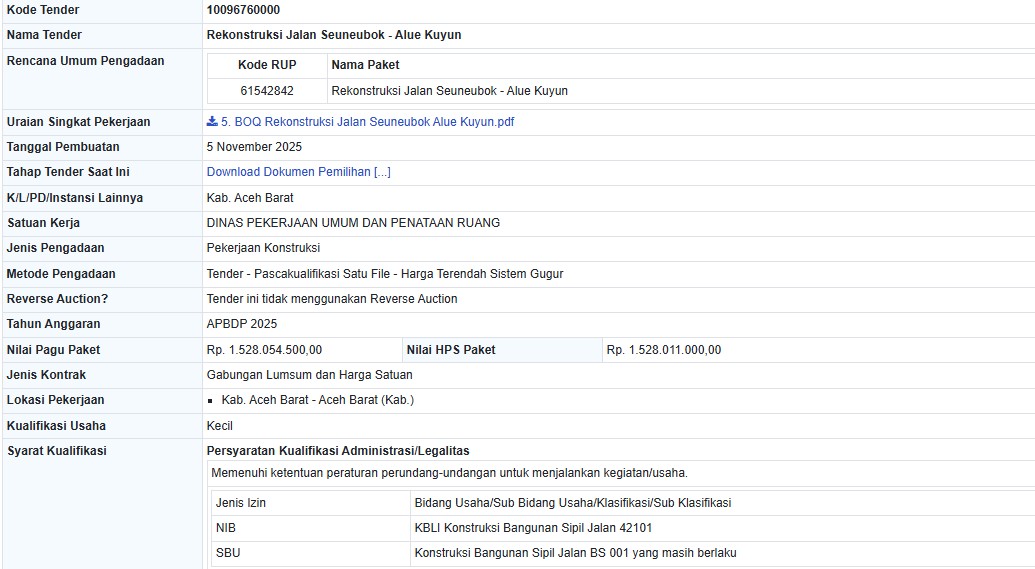Click the Pascakualifikasi Satu File method text
This screenshot has width=1035, height=569.
[x=384, y=274]
